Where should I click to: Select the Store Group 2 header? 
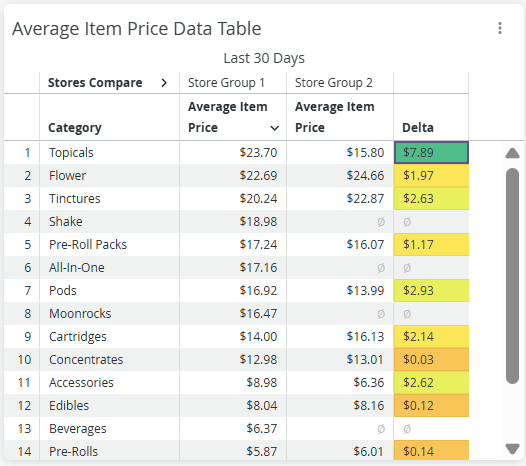point(334,83)
